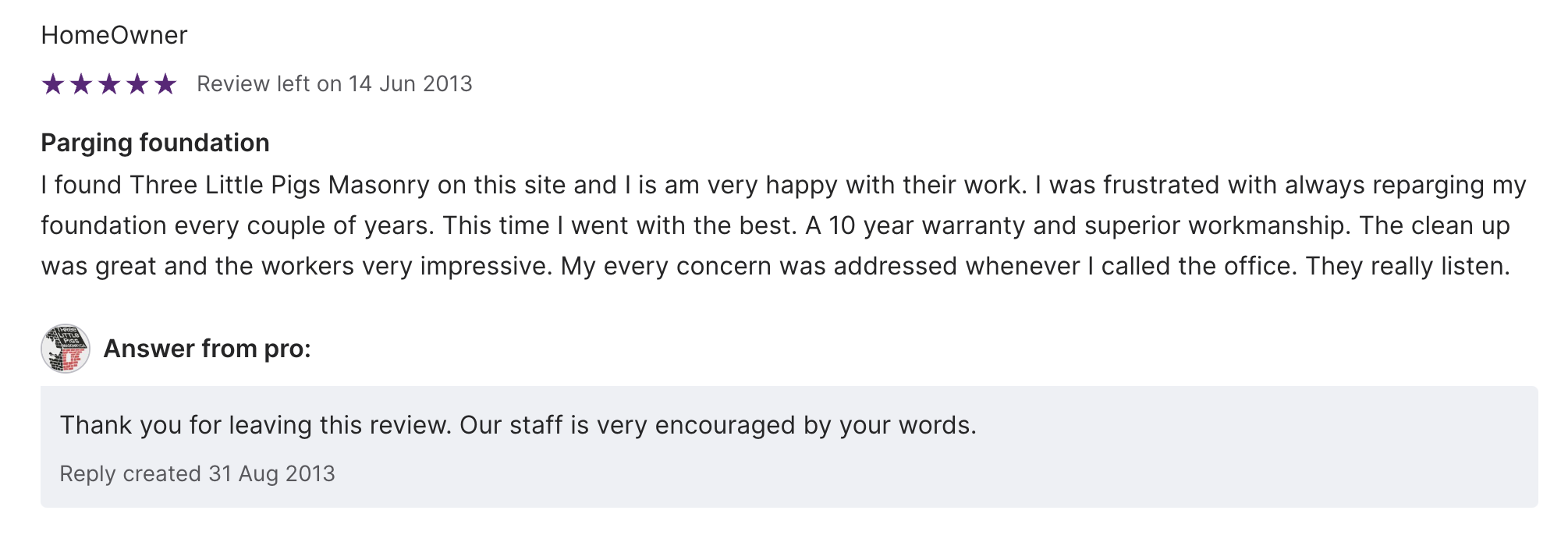Click the third (middle) rating star
Viewport: 1568px width, 535px height.
pyautogui.click(x=109, y=84)
